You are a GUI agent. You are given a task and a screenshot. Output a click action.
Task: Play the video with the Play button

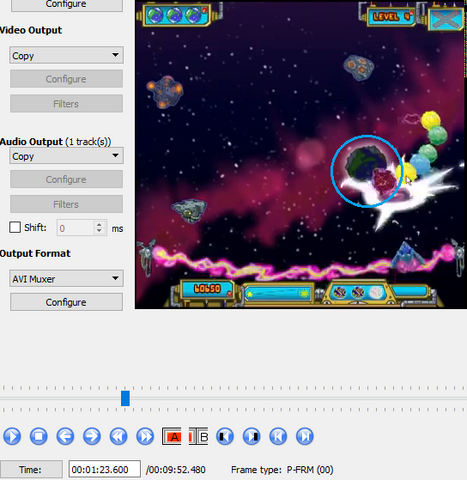pyautogui.click(x=12, y=436)
